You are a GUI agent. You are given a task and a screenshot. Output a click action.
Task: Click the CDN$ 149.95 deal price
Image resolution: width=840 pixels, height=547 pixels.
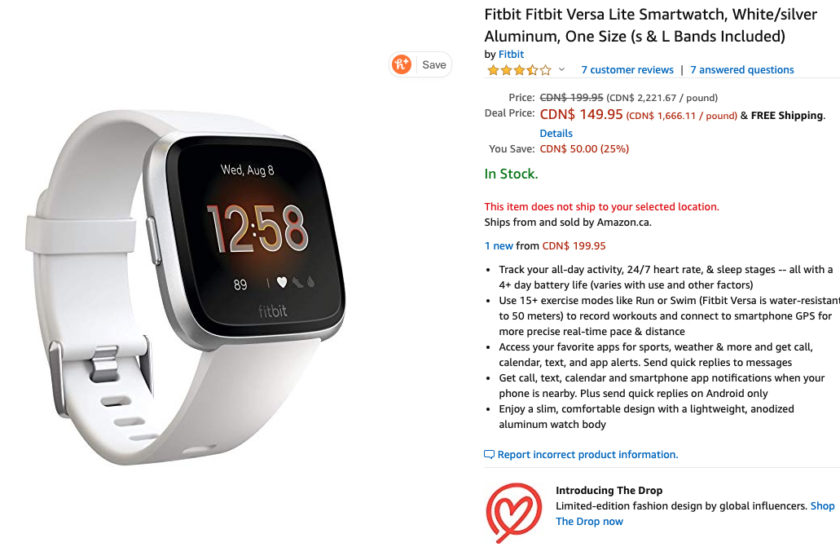tap(581, 115)
